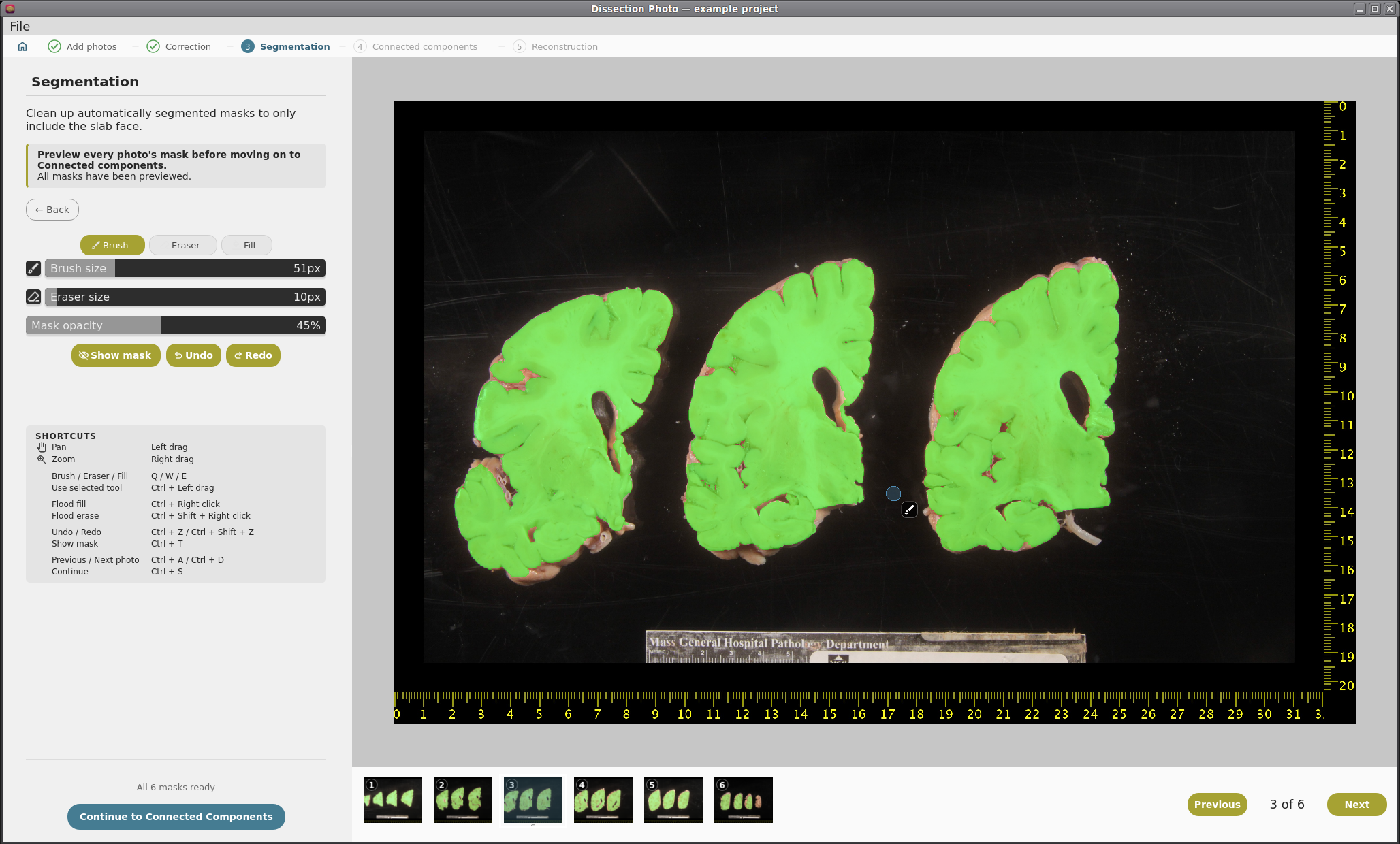Select photo thumbnail 5
The image size is (1400, 844).
point(673,800)
